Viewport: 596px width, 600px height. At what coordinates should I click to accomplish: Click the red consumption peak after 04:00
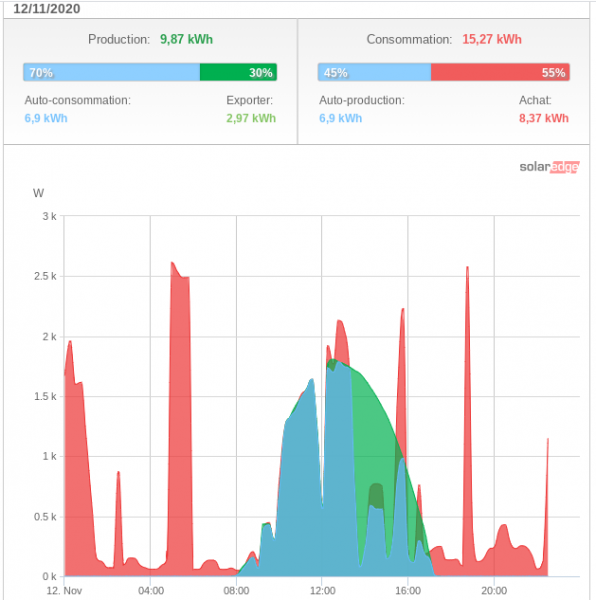click(180, 421)
